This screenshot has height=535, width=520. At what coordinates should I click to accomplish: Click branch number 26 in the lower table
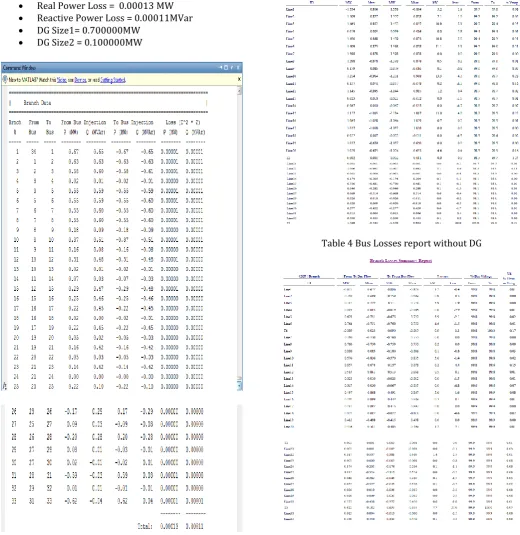pos(14,411)
